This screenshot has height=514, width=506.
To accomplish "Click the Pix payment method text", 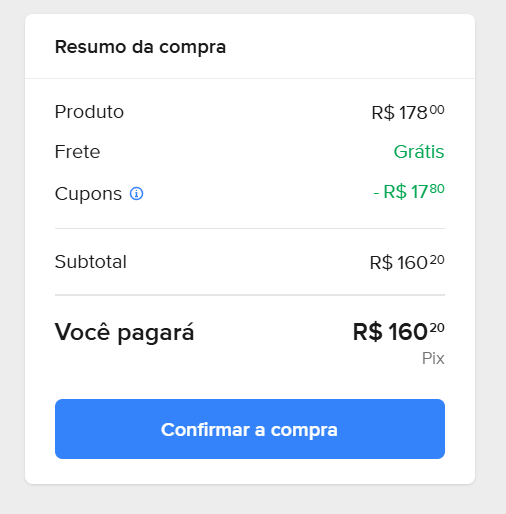I will click(x=433, y=358).
